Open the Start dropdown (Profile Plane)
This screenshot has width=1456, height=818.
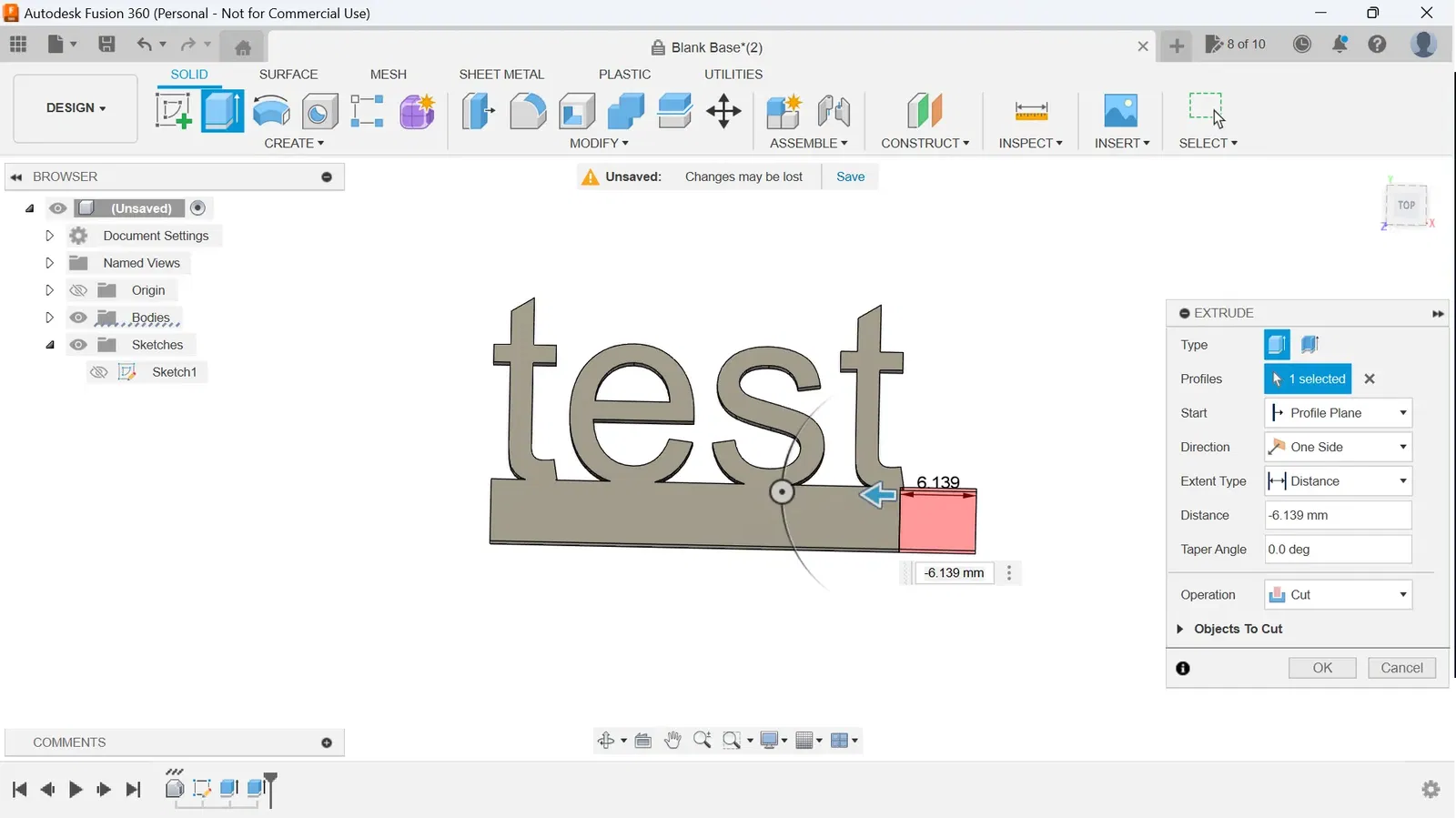point(1338,413)
